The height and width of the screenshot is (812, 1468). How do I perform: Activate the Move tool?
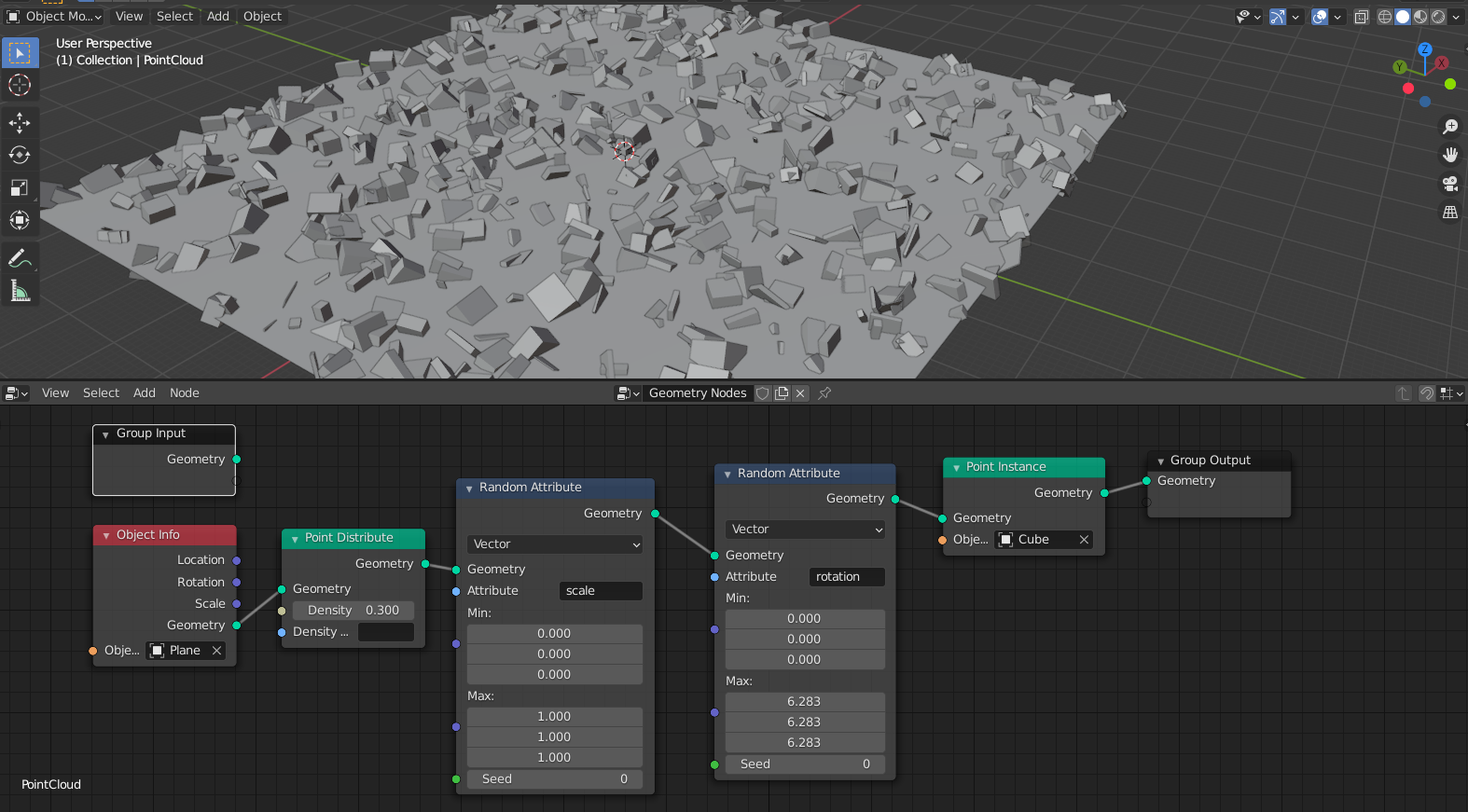20,123
